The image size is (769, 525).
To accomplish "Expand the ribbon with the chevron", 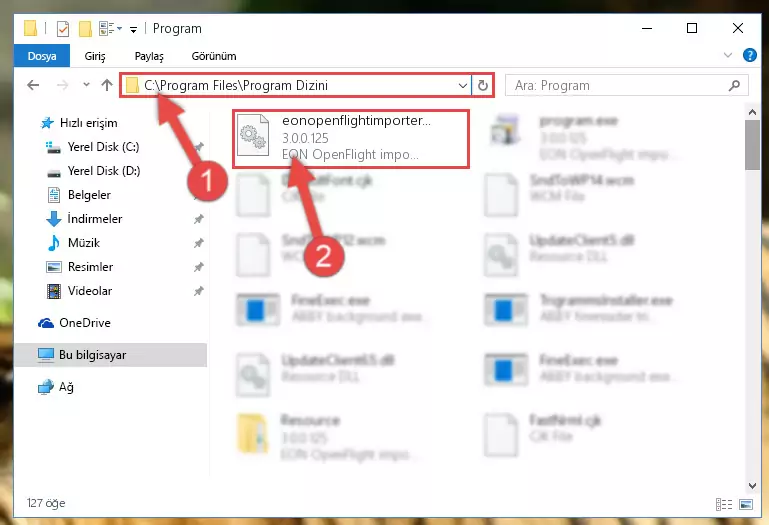I will click(x=727, y=55).
